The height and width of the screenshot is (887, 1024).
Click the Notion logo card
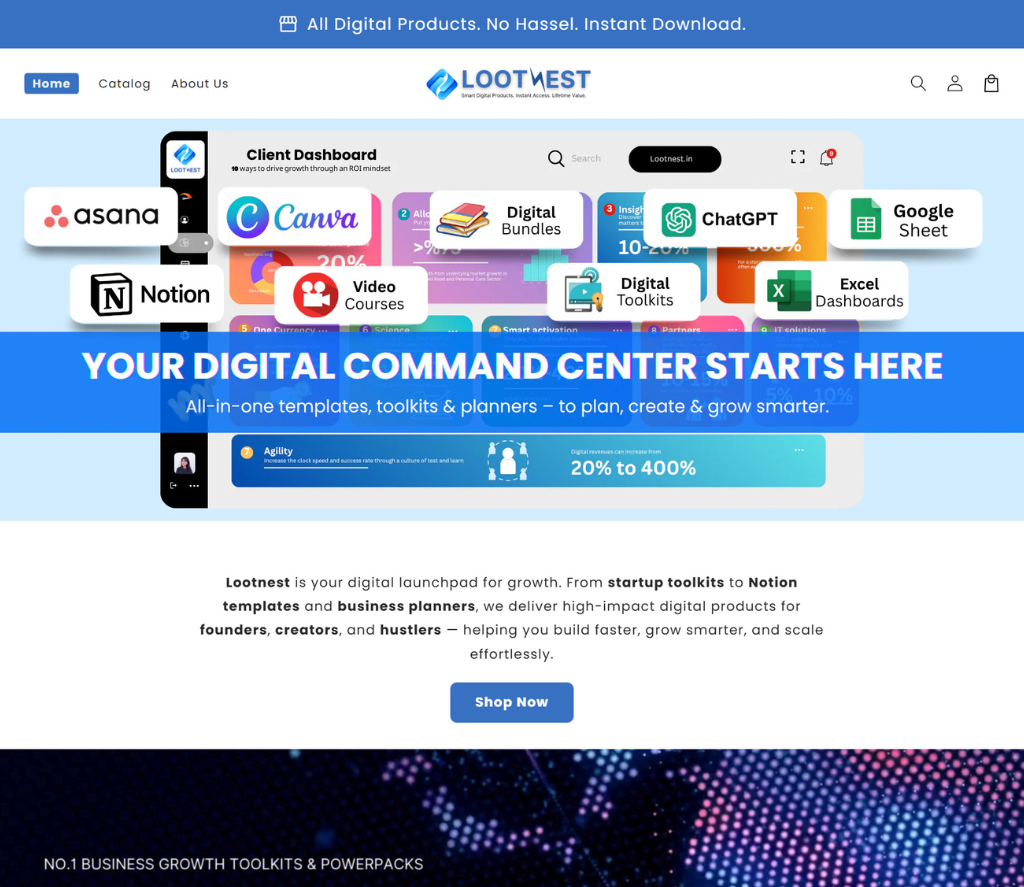[147, 294]
